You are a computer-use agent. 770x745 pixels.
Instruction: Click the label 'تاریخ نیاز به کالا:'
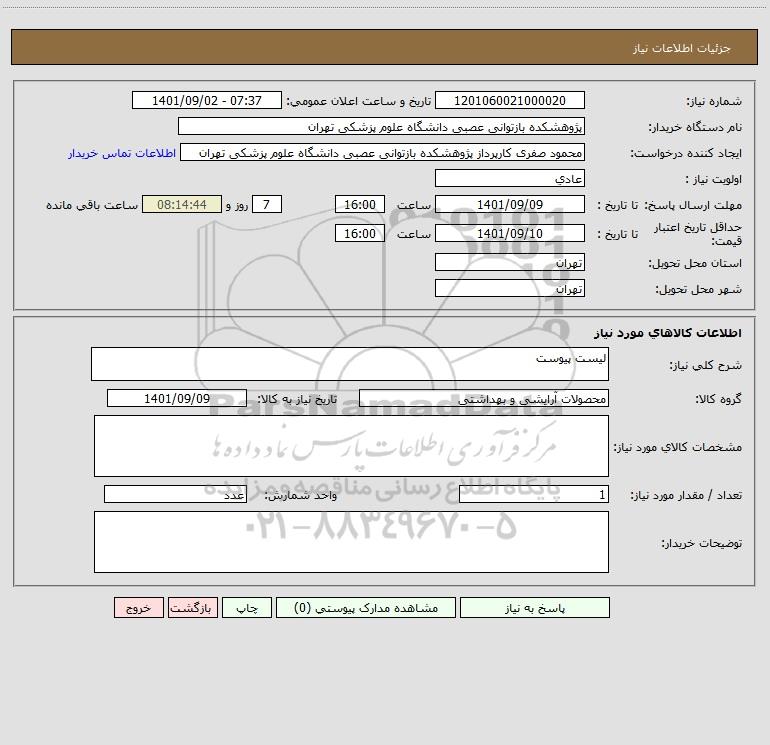click(x=298, y=399)
